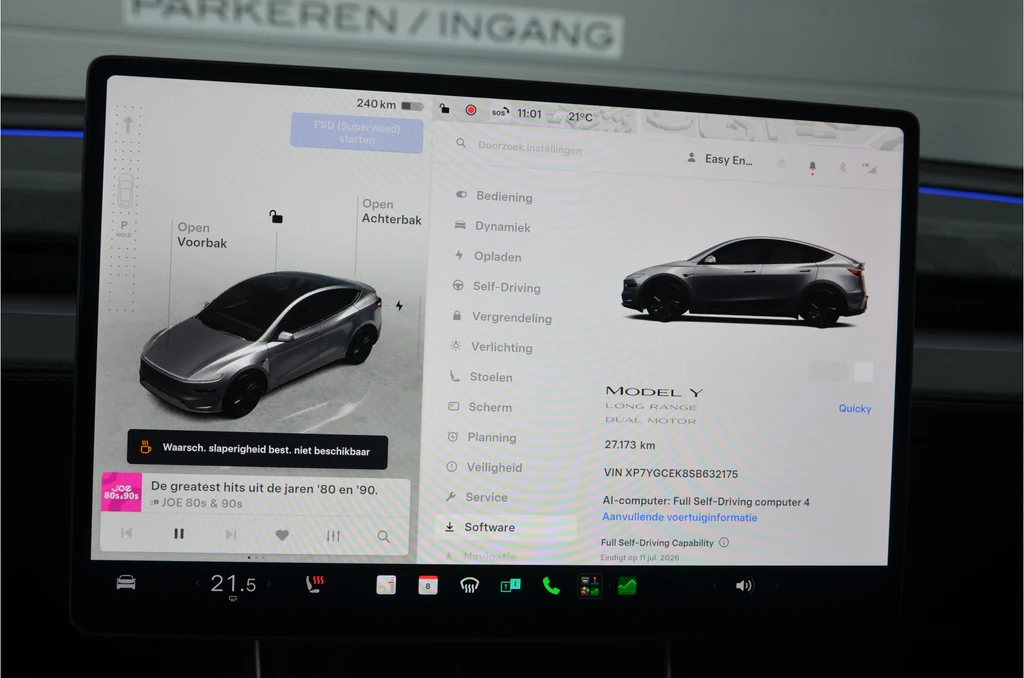Start FSD (Supervised) button
Screen dimensions: 1024x678
click(x=357, y=133)
